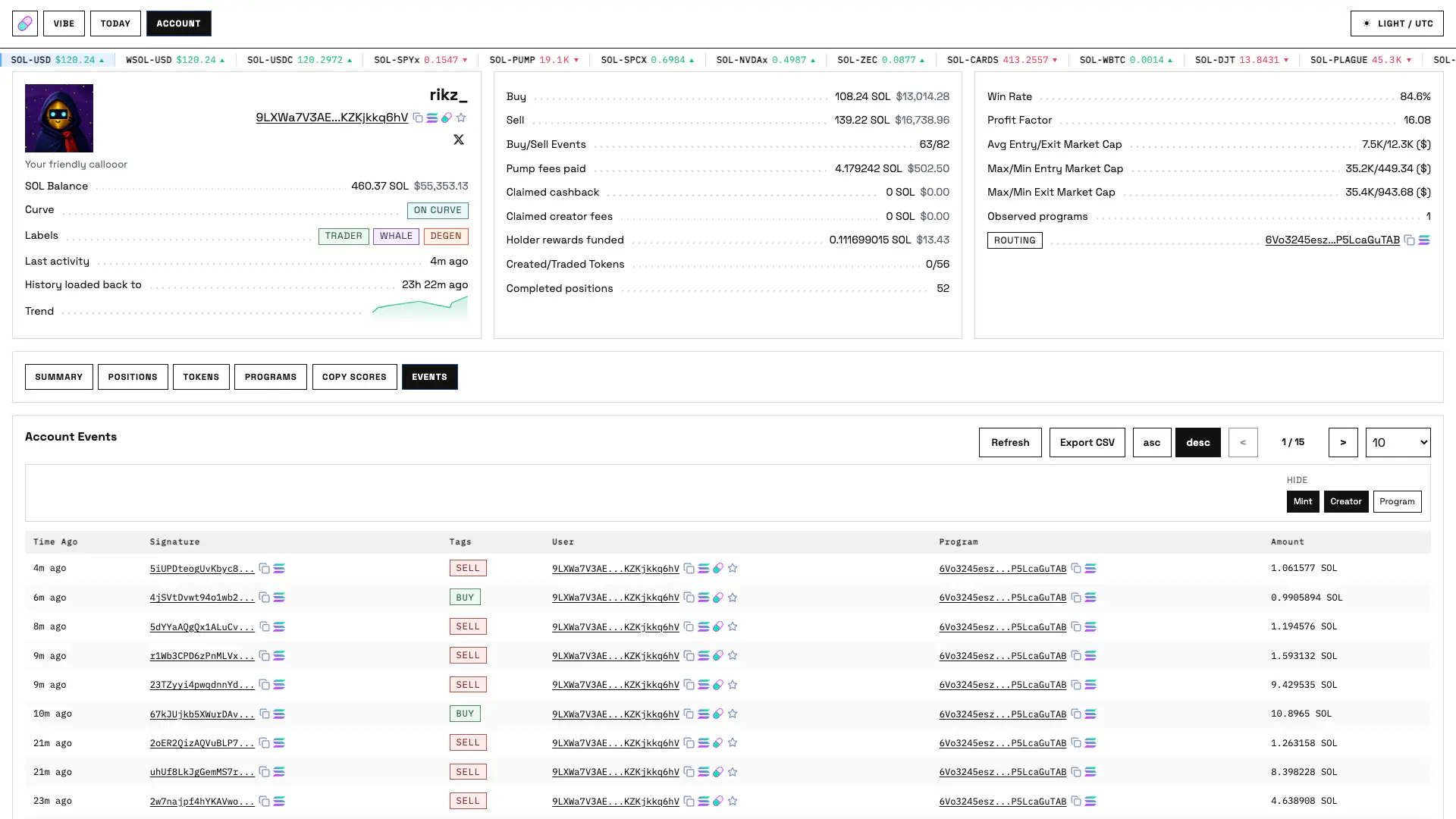1456x819 pixels.
Task: Click the pill logo icon in the header
Action: [25, 24]
